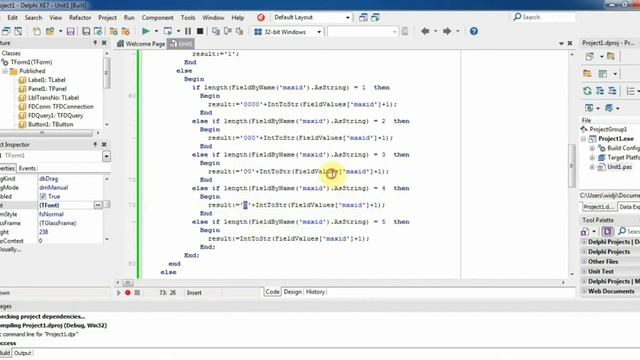Click the Open file folder icon
The height and width of the screenshot is (360, 640).
click(50, 31)
